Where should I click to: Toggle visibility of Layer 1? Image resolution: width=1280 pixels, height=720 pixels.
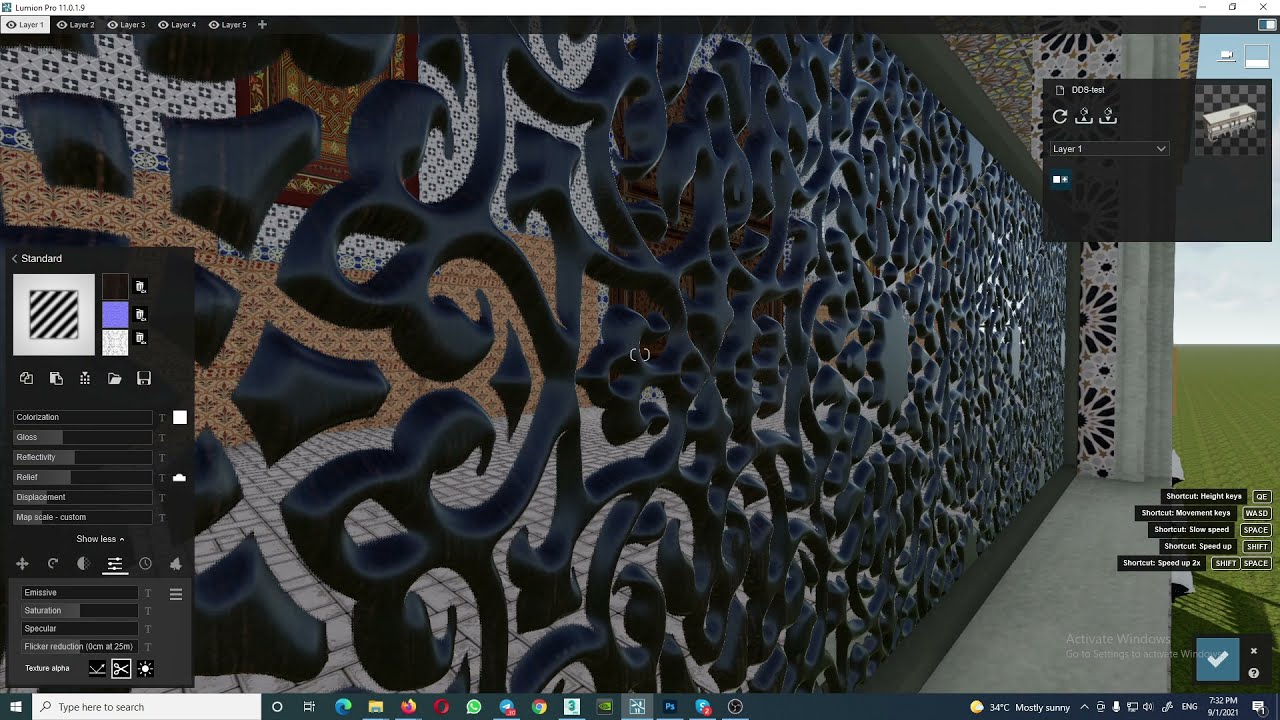coord(12,25)
